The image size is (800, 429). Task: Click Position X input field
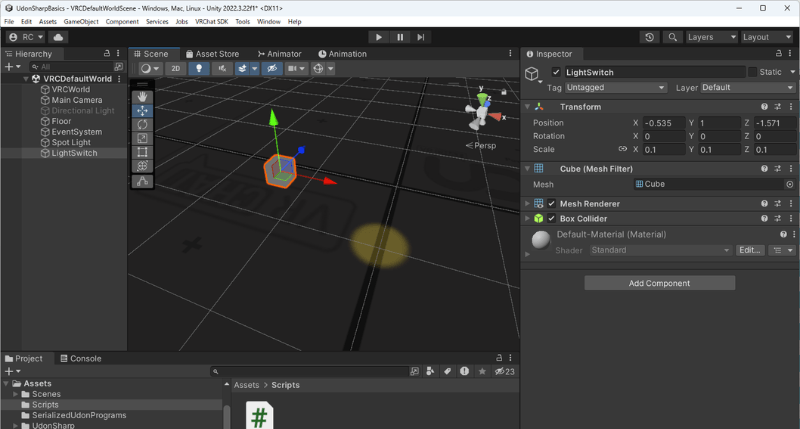click(663, 123)
